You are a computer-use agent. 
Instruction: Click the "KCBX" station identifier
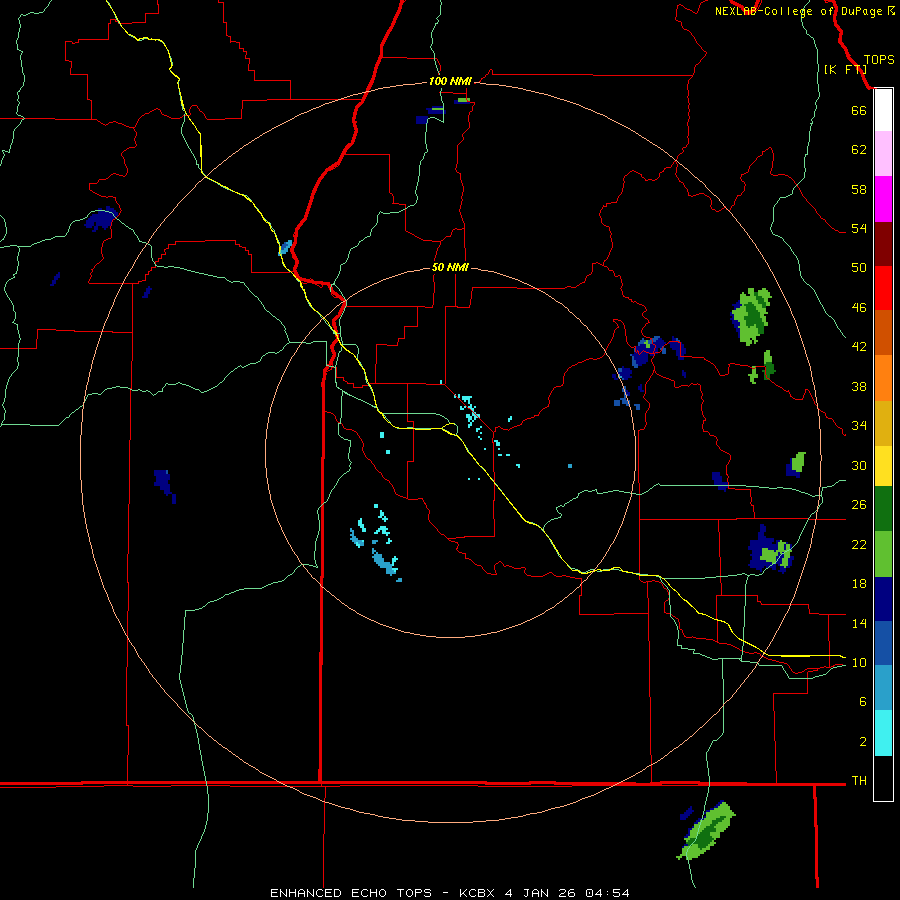click(476, 893)
